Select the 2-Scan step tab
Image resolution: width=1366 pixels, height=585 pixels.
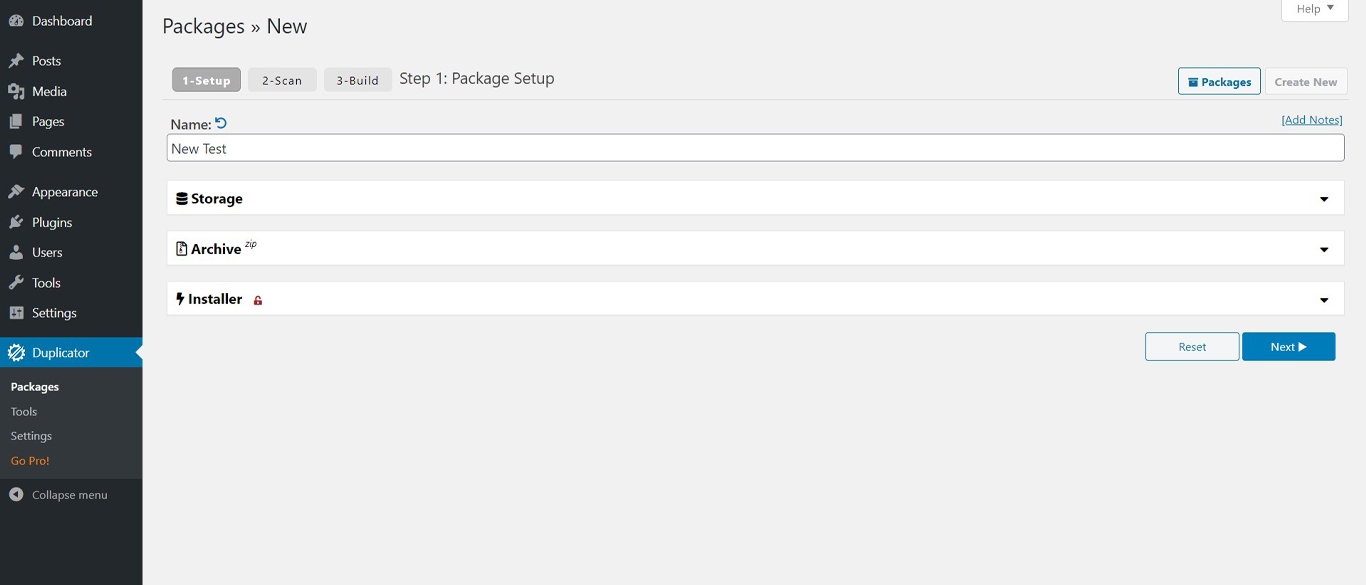coord(282,80)
